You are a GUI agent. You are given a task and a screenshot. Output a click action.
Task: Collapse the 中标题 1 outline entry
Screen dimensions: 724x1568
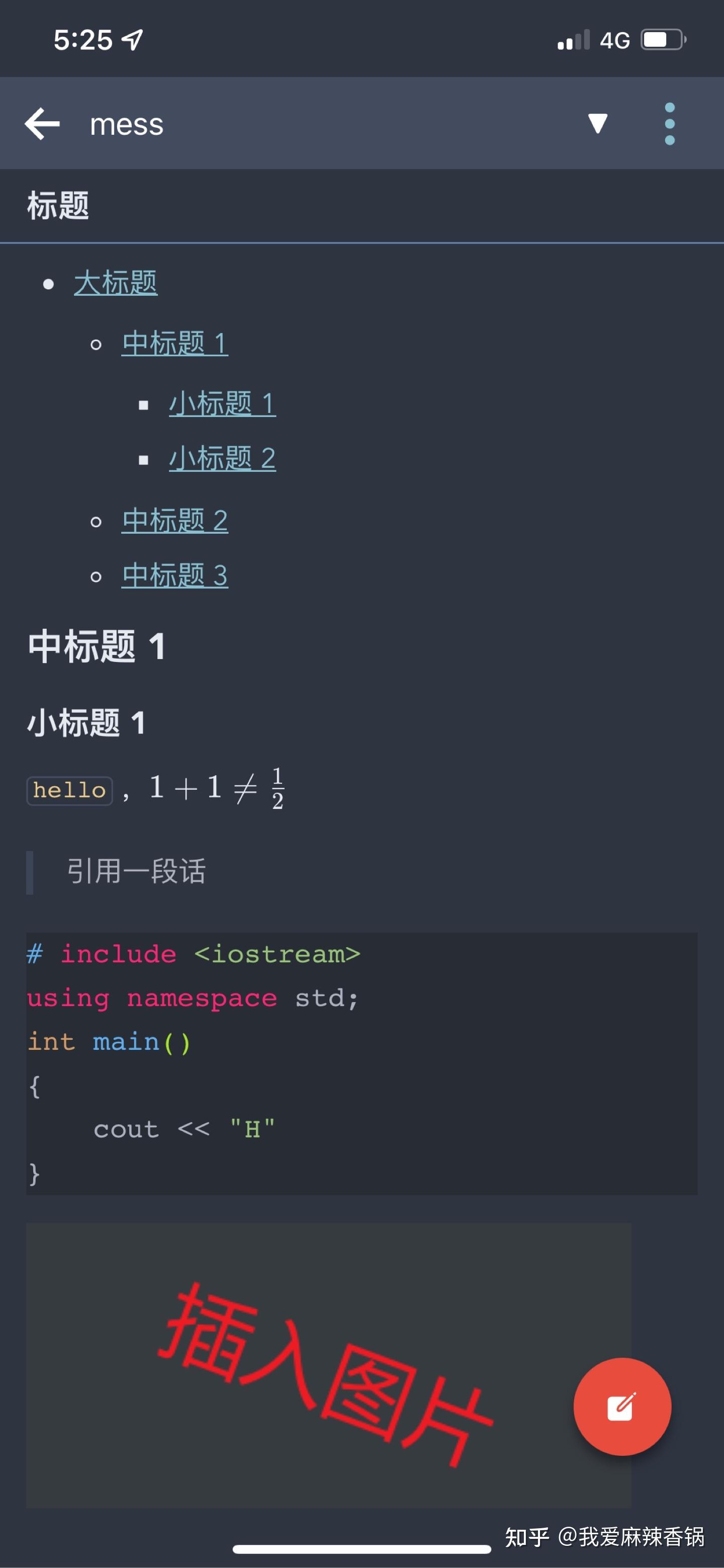[x=174, y=344]
